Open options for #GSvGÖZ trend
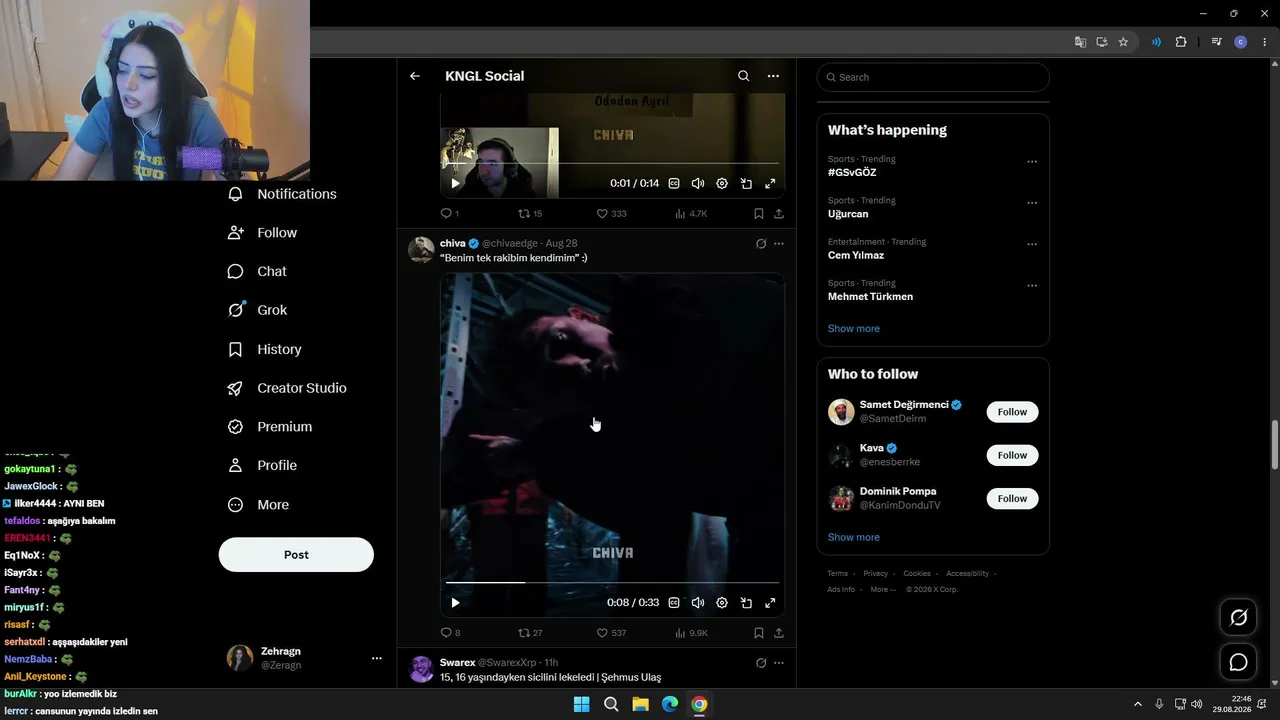Image resolution: width=1280 pixels, height=720 pixels. click(1032, 162)
